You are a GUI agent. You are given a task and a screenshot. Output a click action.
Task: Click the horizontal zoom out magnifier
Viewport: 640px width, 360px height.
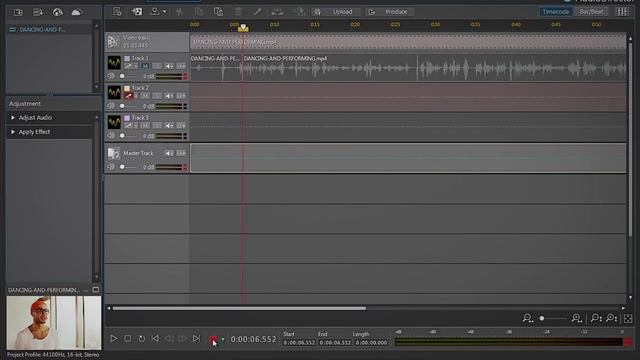click(x=528, y=318)
